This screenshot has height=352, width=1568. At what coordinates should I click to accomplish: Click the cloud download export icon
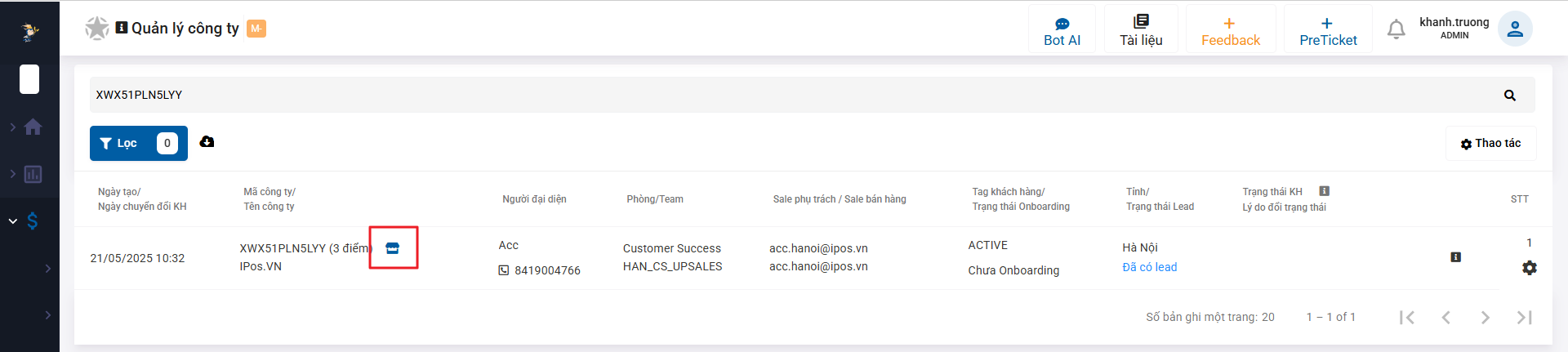(x=207, y=142)
